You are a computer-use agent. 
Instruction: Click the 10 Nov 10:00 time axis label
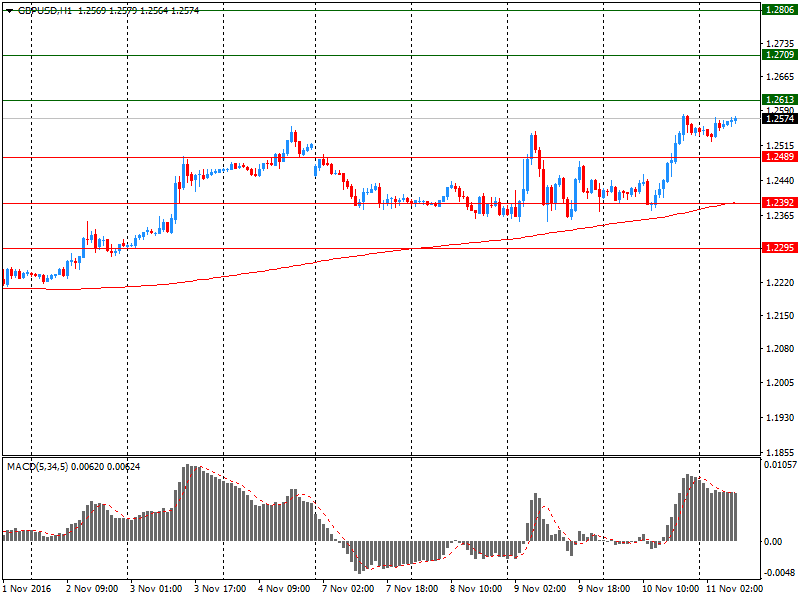click(x=670, y=588)
